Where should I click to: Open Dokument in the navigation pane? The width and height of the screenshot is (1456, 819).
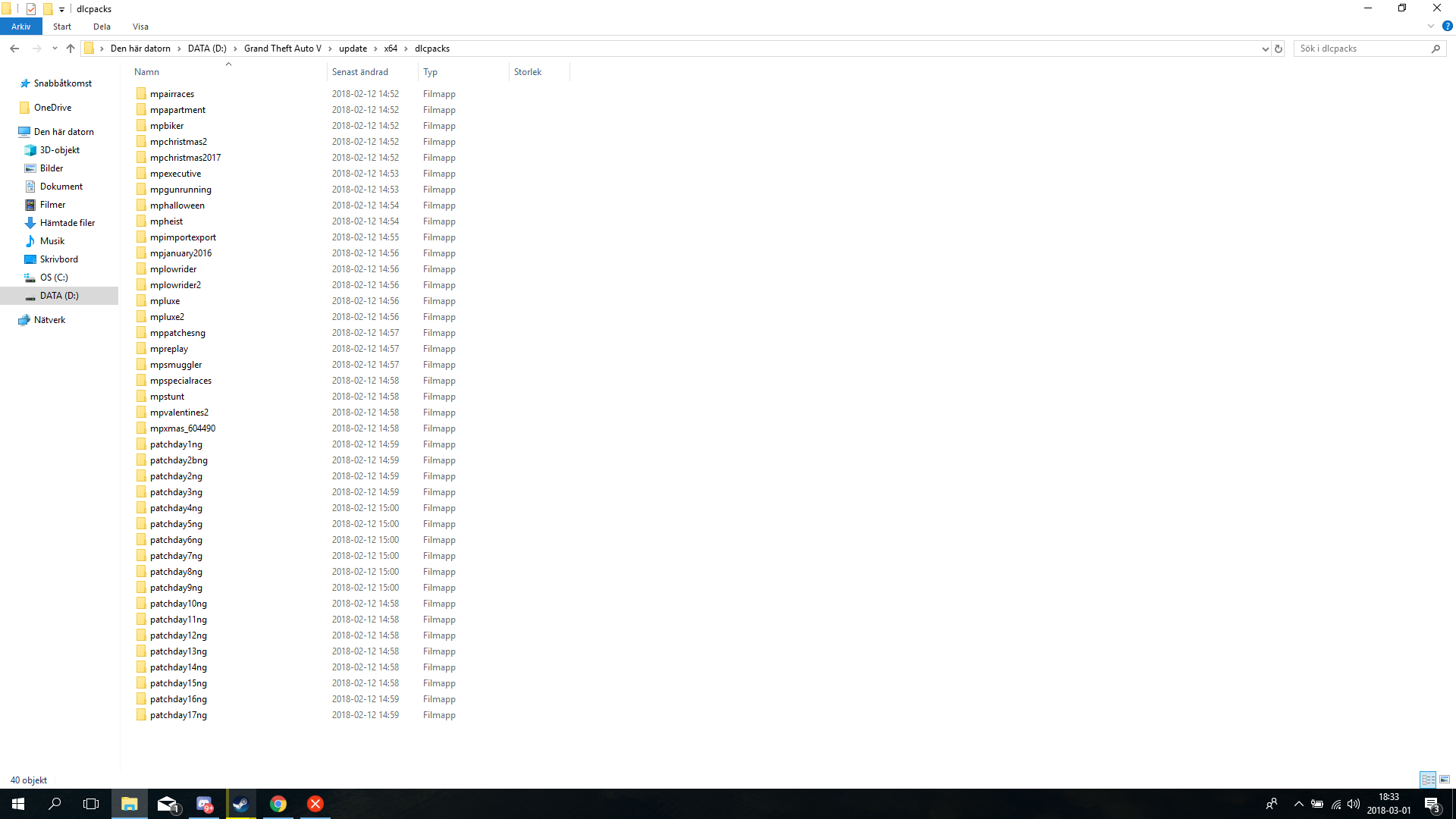tap(61, 187)
